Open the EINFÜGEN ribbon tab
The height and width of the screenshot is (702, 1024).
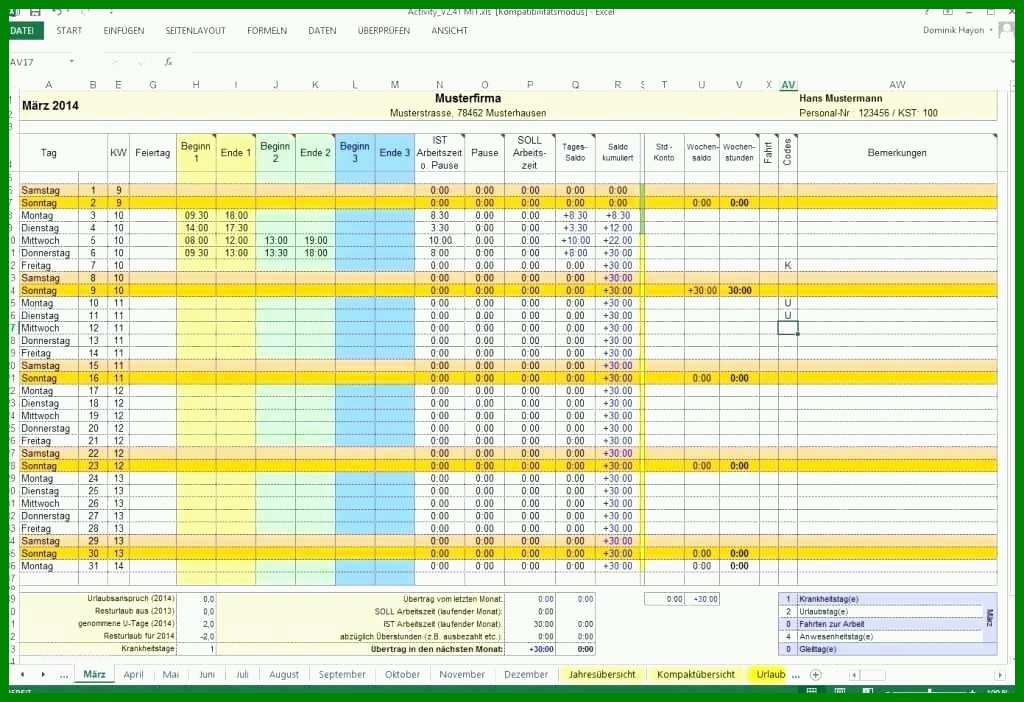[123, 31]
